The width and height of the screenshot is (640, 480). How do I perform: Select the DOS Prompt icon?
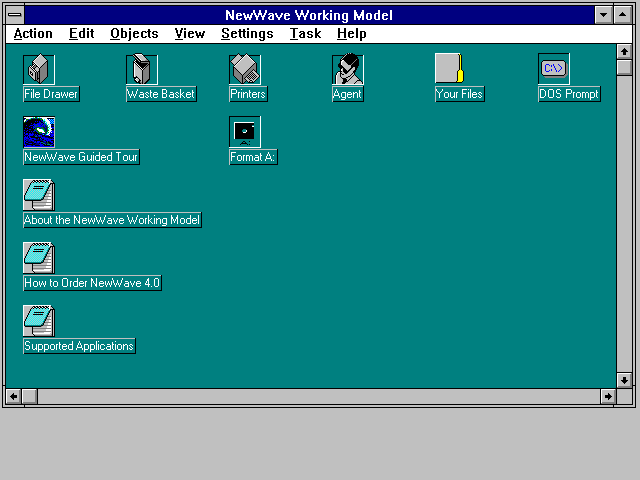pyautogui.click(x=553, y=70)
